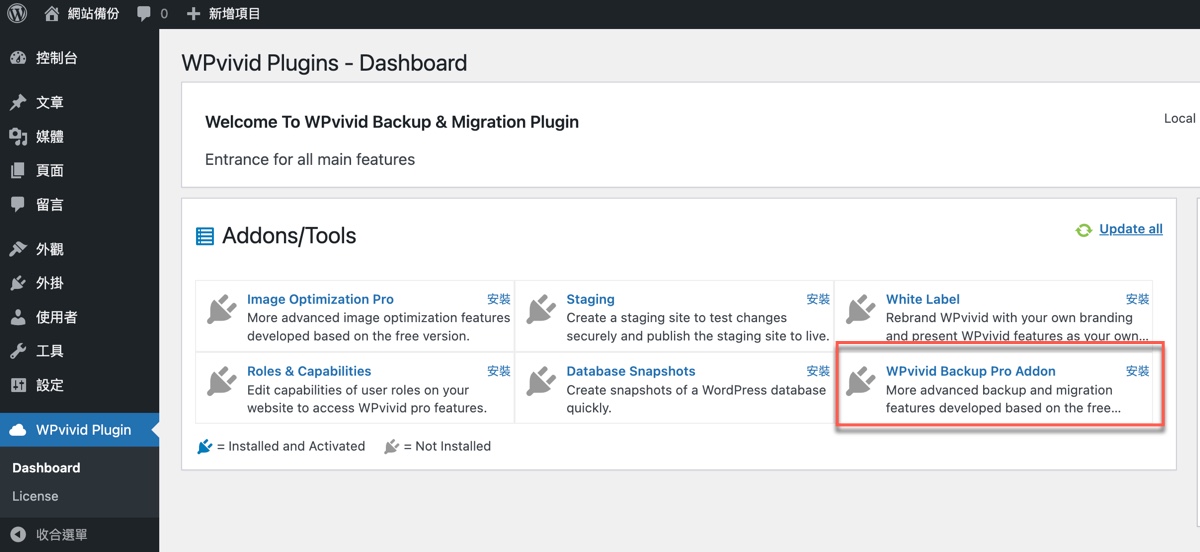Click the 留言 comment icon in sidebar

pyautogui.click(x=18, y=204)
